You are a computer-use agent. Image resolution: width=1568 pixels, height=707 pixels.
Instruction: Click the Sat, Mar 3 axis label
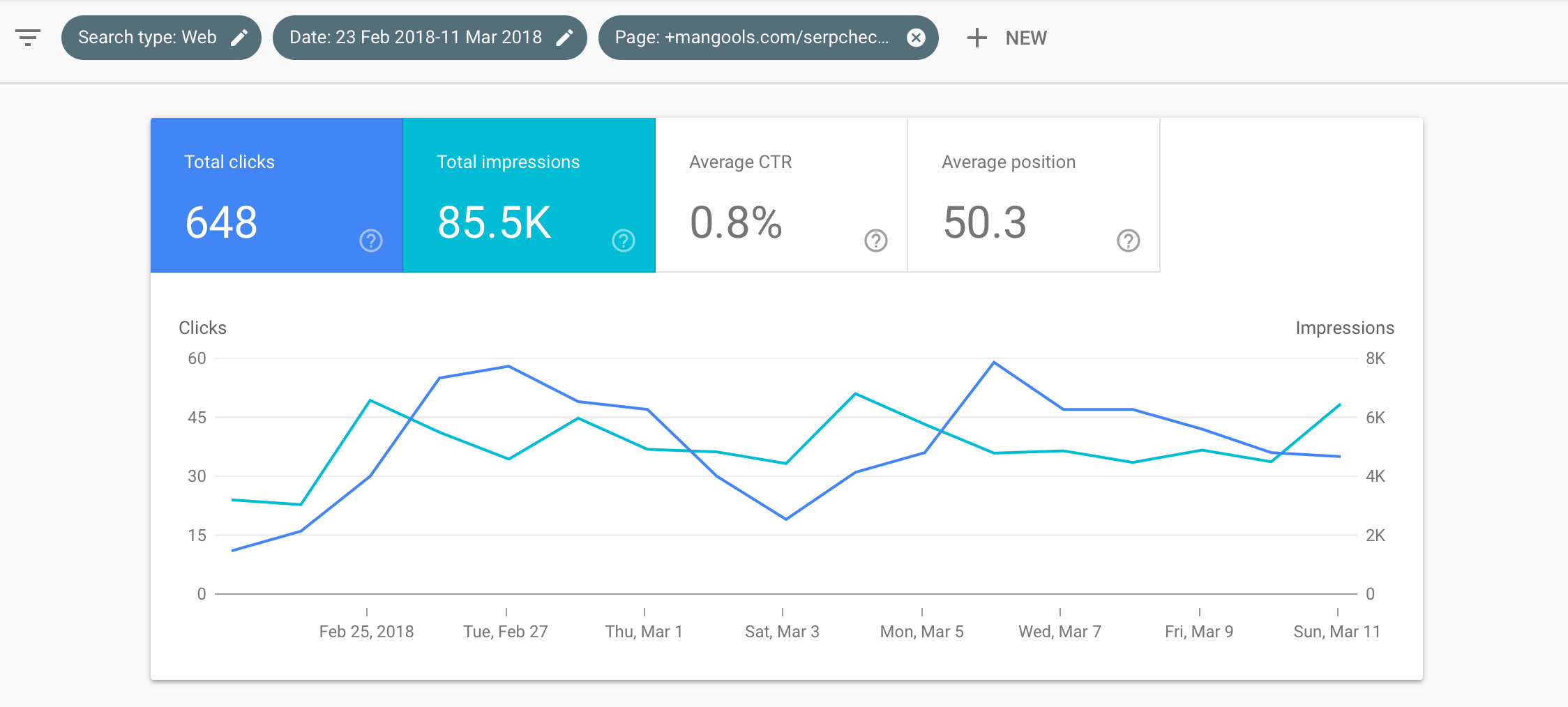coord(782,632)
